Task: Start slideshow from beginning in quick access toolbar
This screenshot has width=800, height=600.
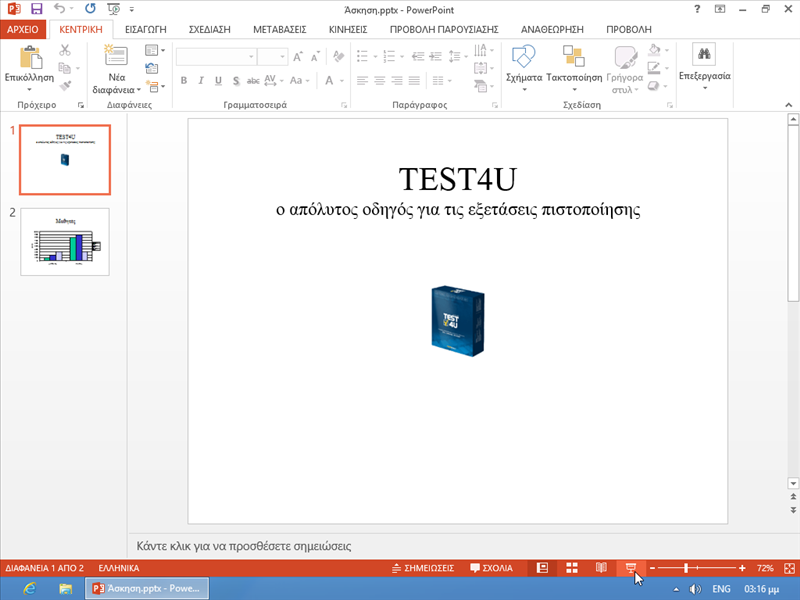Action: (x=114, y=9)
